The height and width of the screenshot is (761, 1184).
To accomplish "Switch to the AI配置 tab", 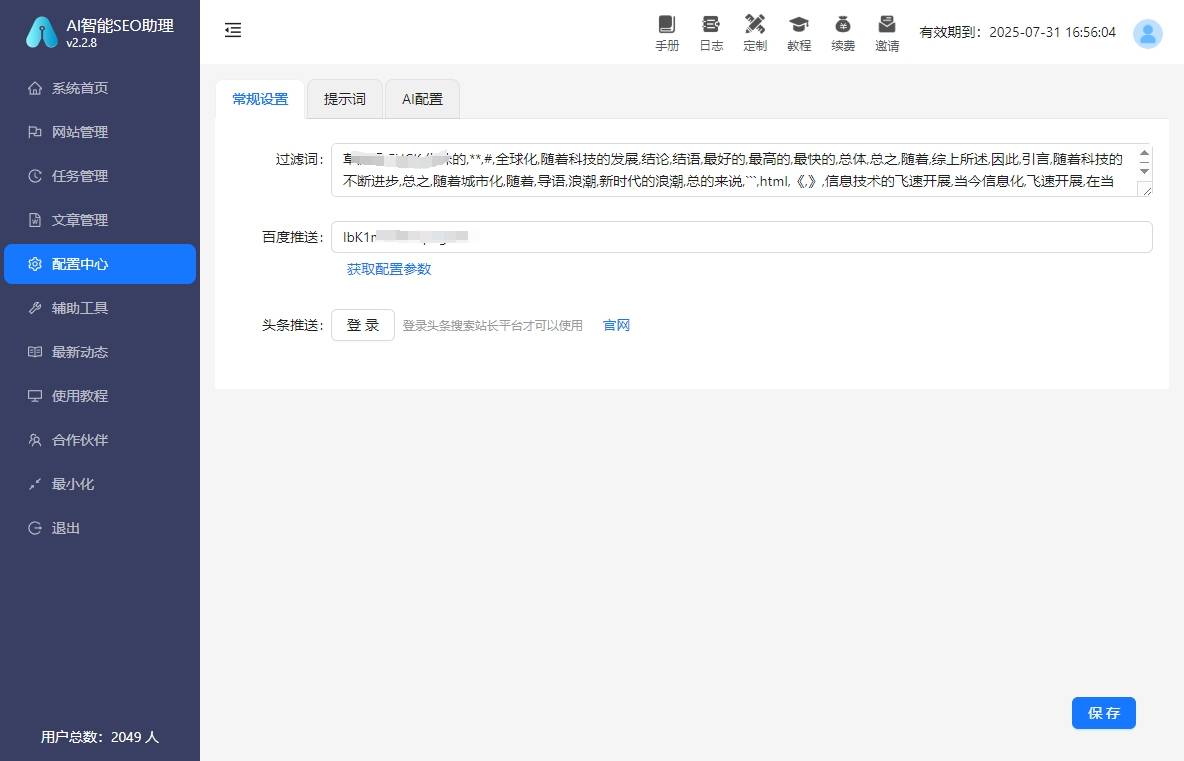I will [x=422, y=99].
